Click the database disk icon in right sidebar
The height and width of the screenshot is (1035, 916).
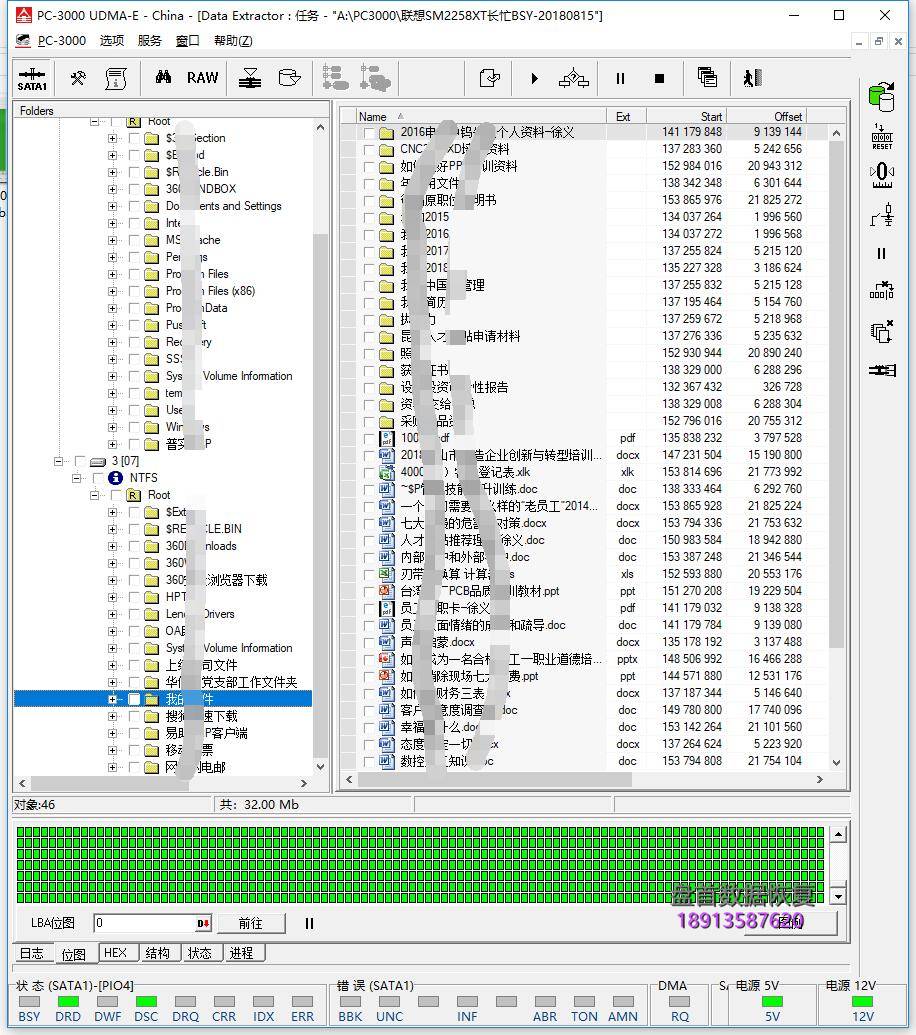[881, 97]
